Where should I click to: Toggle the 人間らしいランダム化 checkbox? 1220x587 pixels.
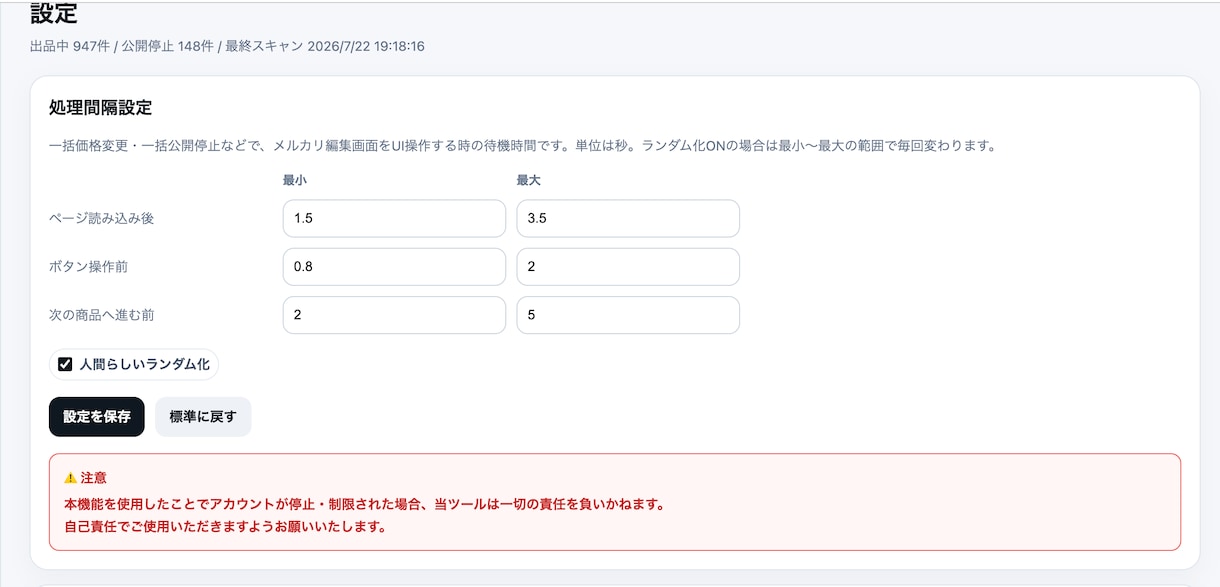pyautogui.click(x=66, y=364)
